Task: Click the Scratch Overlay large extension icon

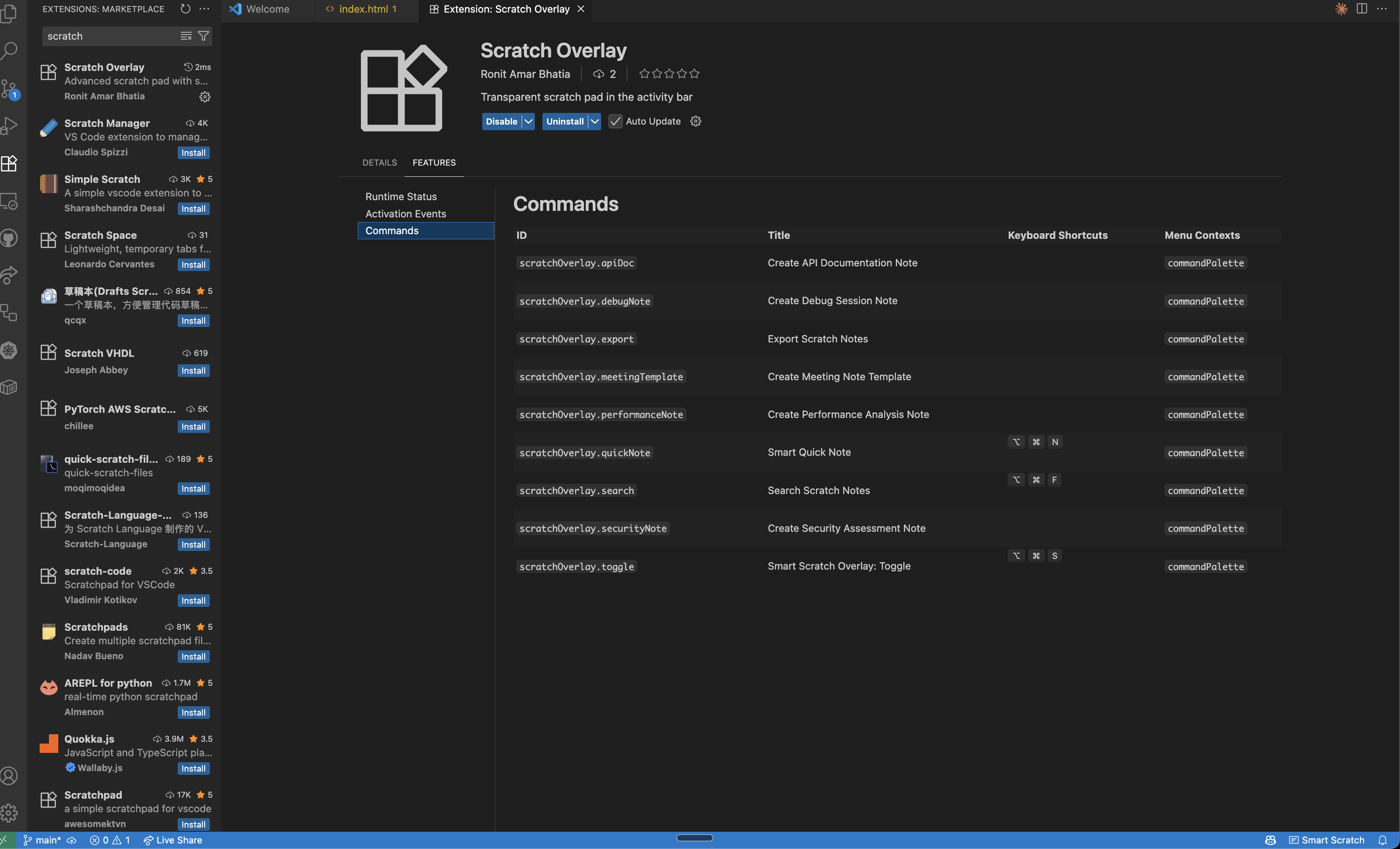Action: tap(403, 88)
